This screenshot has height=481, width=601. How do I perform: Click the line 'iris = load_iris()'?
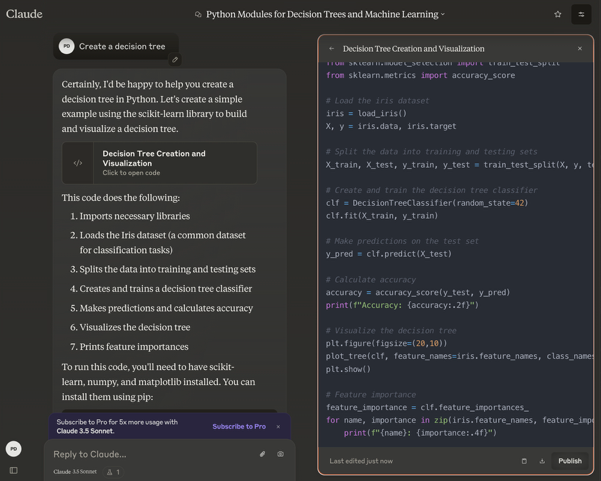coord(366,113)
